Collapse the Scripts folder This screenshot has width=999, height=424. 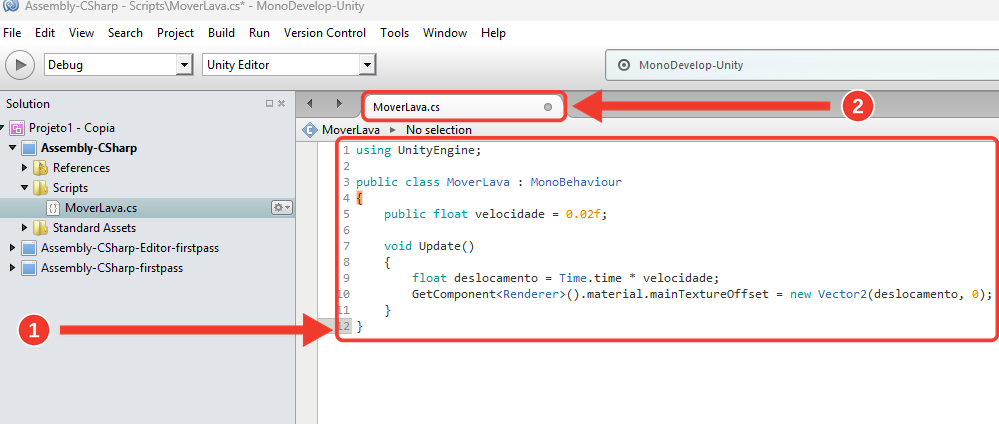tap(25, 188)
